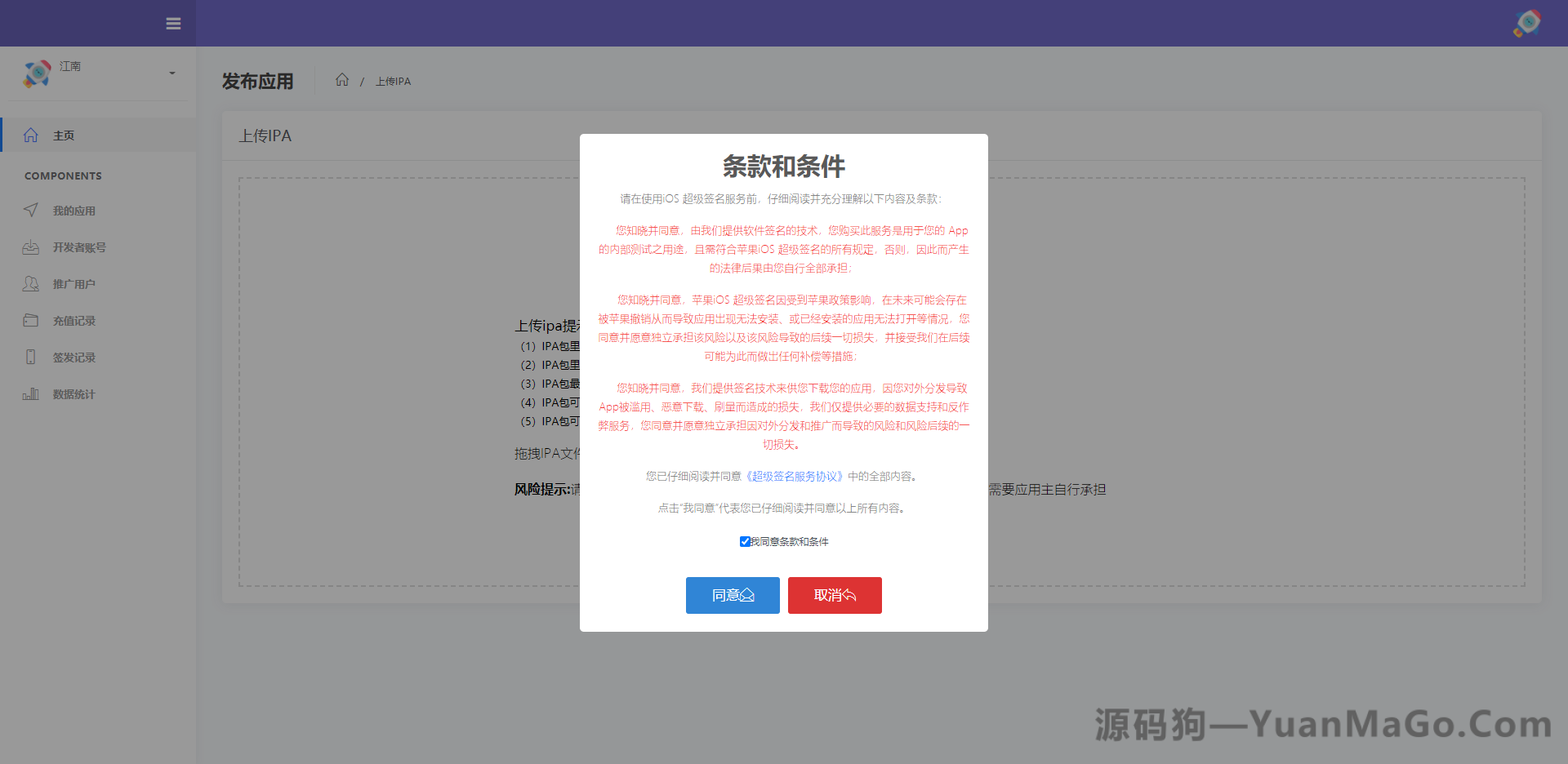Uncheck the 我同意条款和条件 checkbox
1568x764 pixels.
[x=745, y=541]
